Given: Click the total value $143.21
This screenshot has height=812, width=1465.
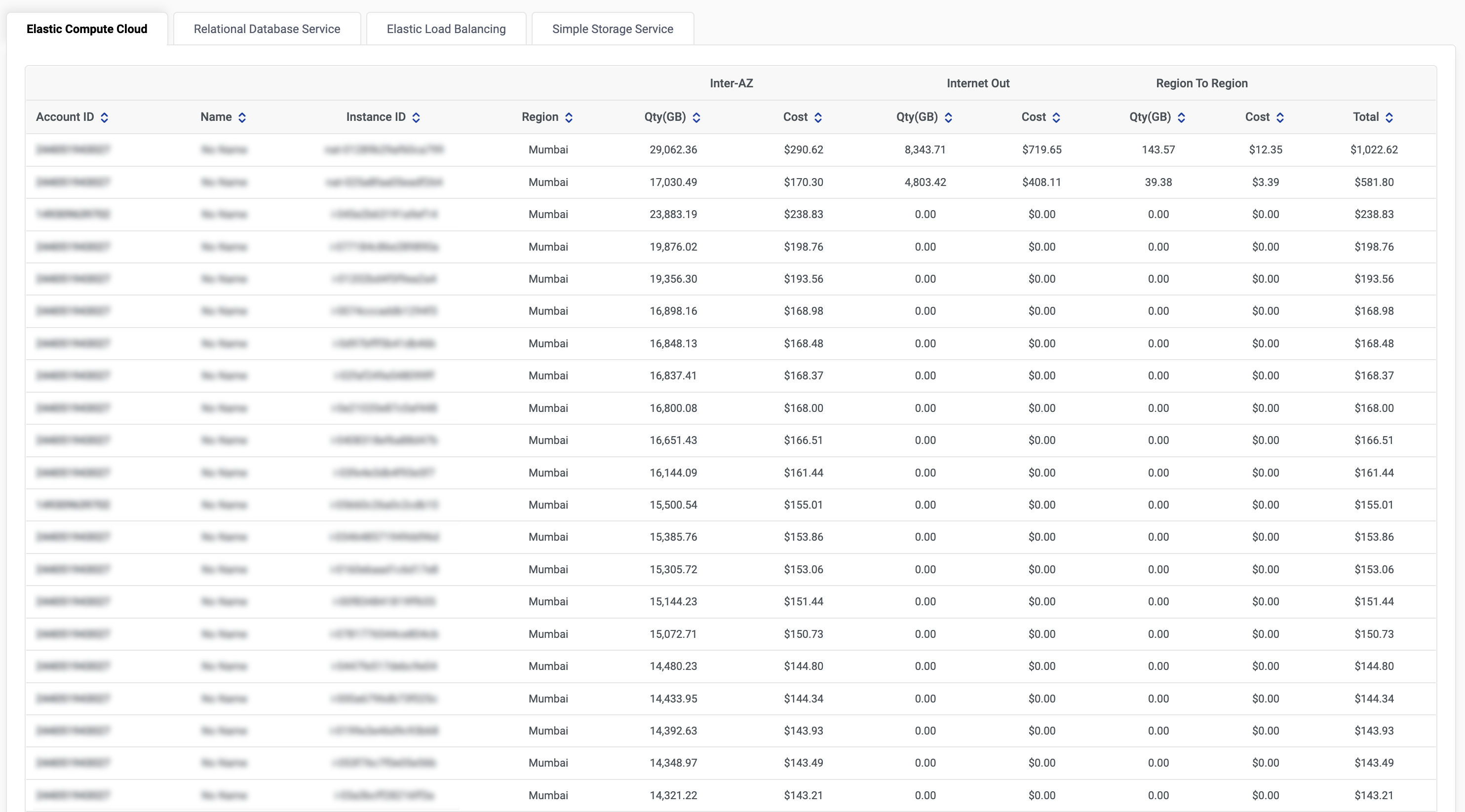Looking at the screenshot, I should 1374,796.
